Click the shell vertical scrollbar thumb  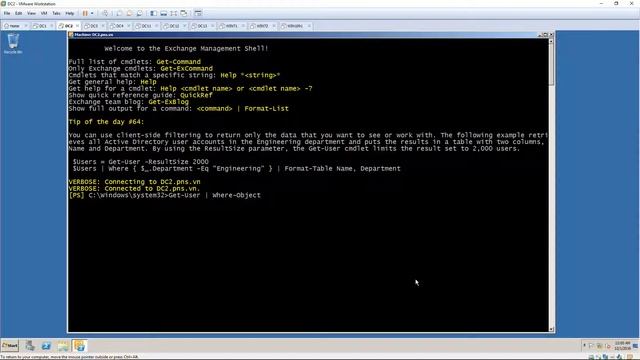point(551,64)
